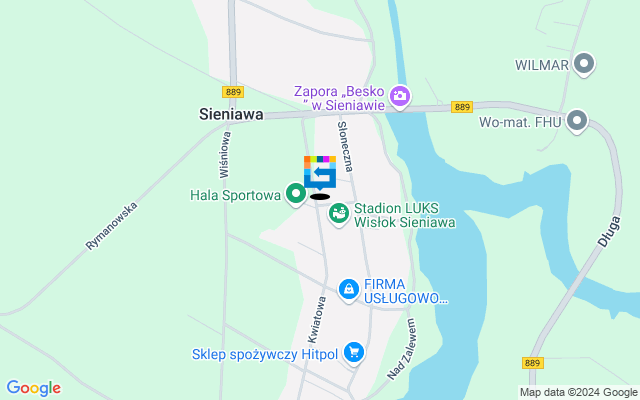This screenshot has width=640, height=400.
Task: Select the Słoneczna street label
Action: coord(345,147)
